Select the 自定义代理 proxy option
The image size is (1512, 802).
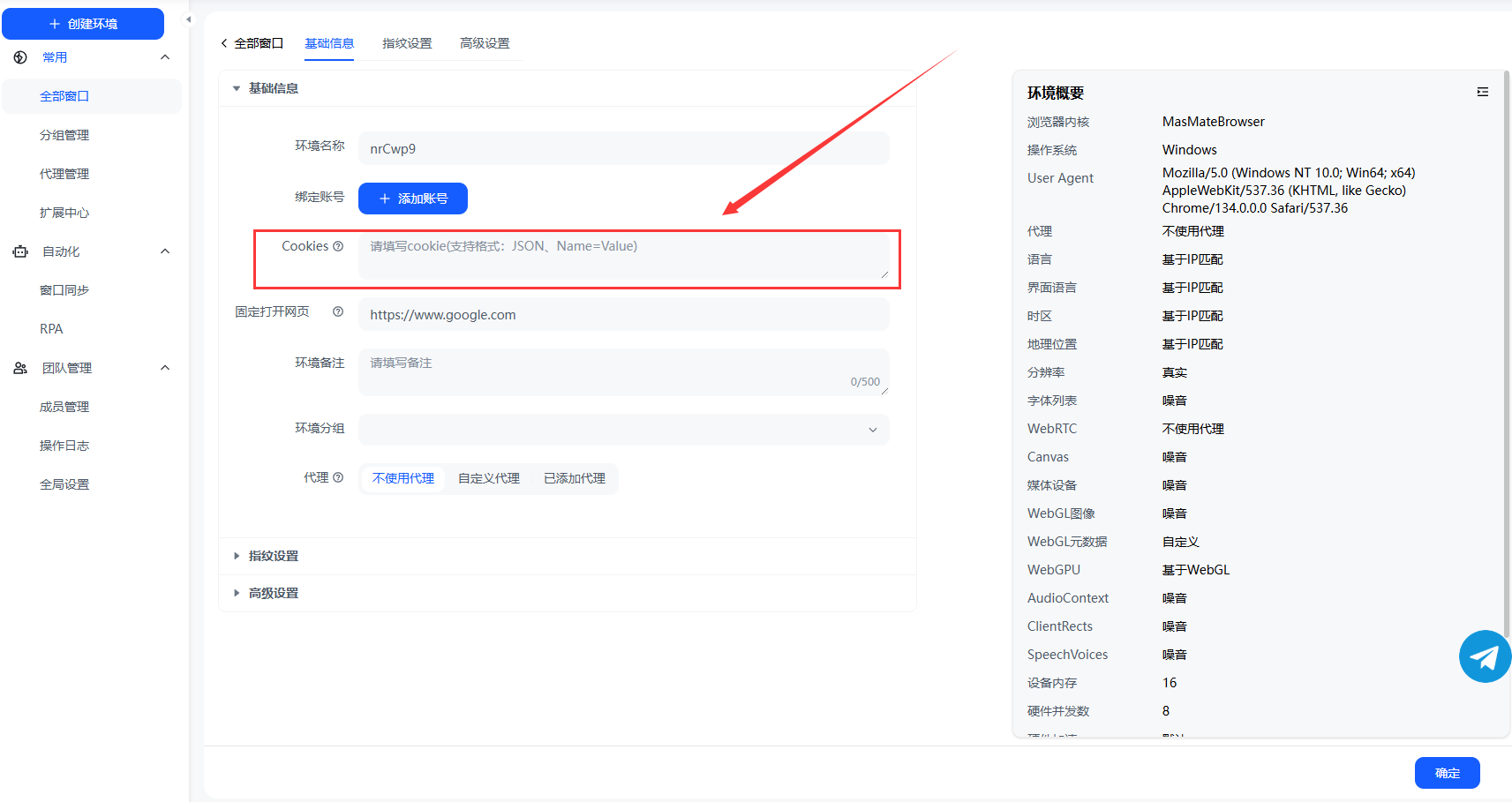488,478
